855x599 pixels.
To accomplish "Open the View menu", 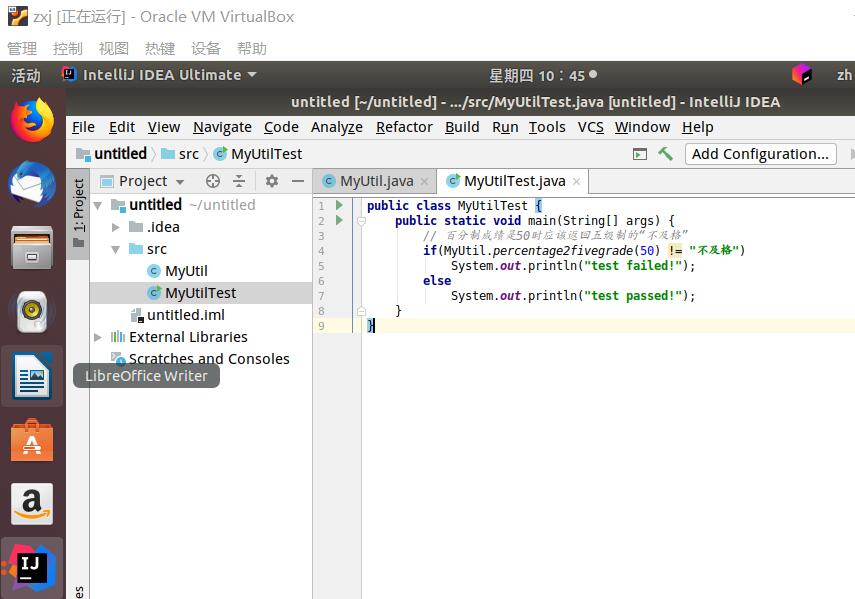I will (x=164, y=127).
